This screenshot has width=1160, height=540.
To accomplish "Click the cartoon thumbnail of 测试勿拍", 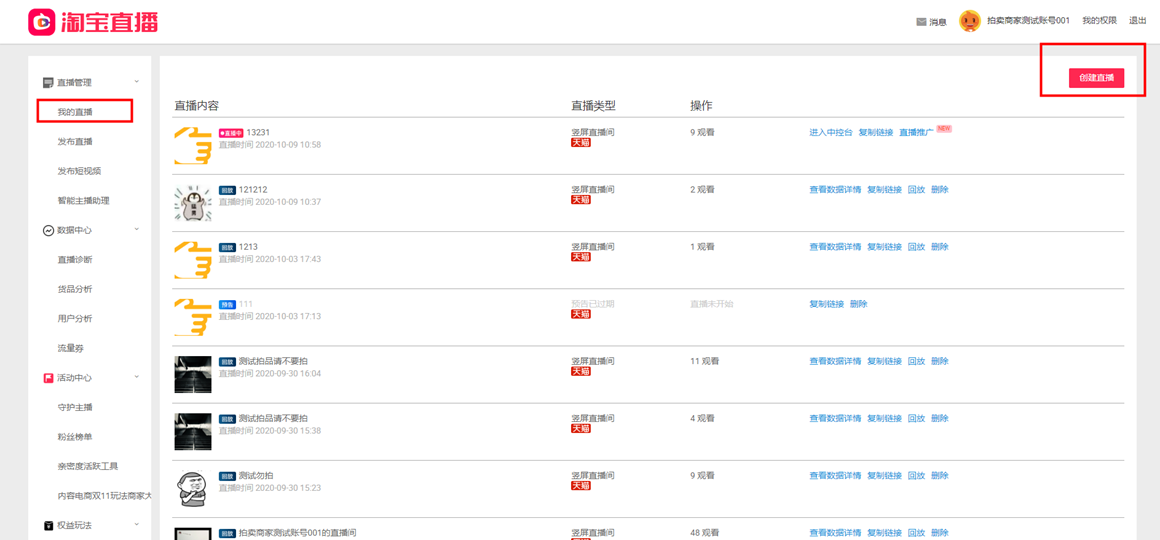I will click(x=192, y=489).
